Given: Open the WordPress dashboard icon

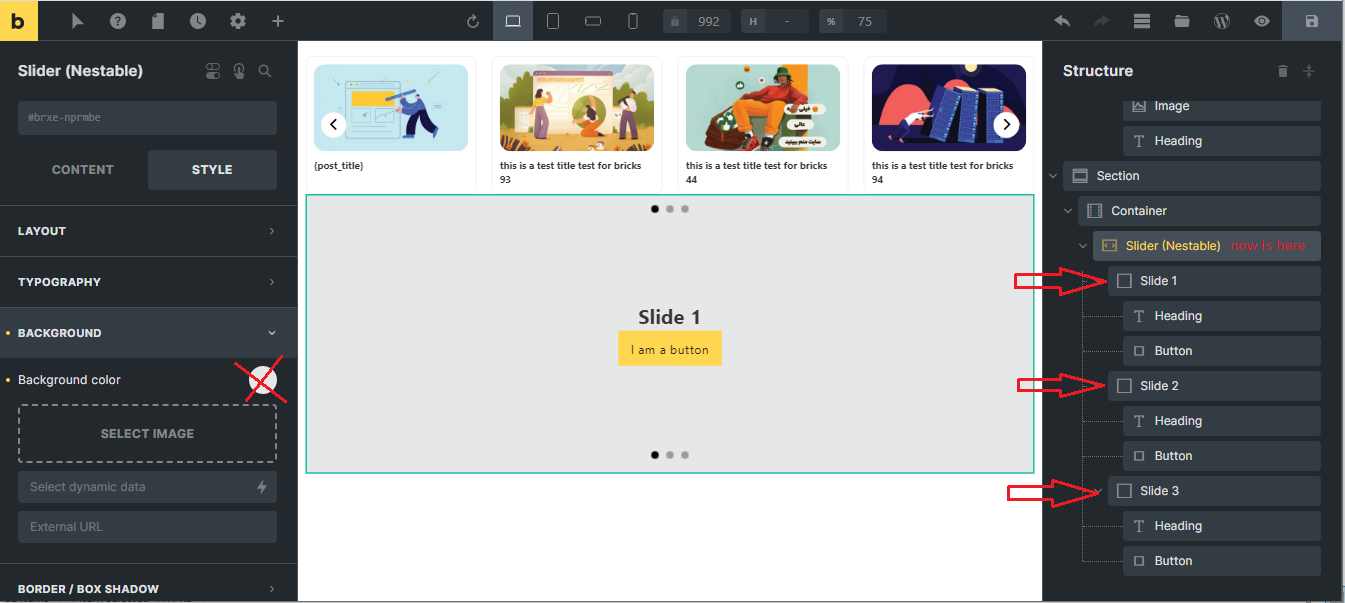Looking at the screenshot, I should coord(1221,20).
